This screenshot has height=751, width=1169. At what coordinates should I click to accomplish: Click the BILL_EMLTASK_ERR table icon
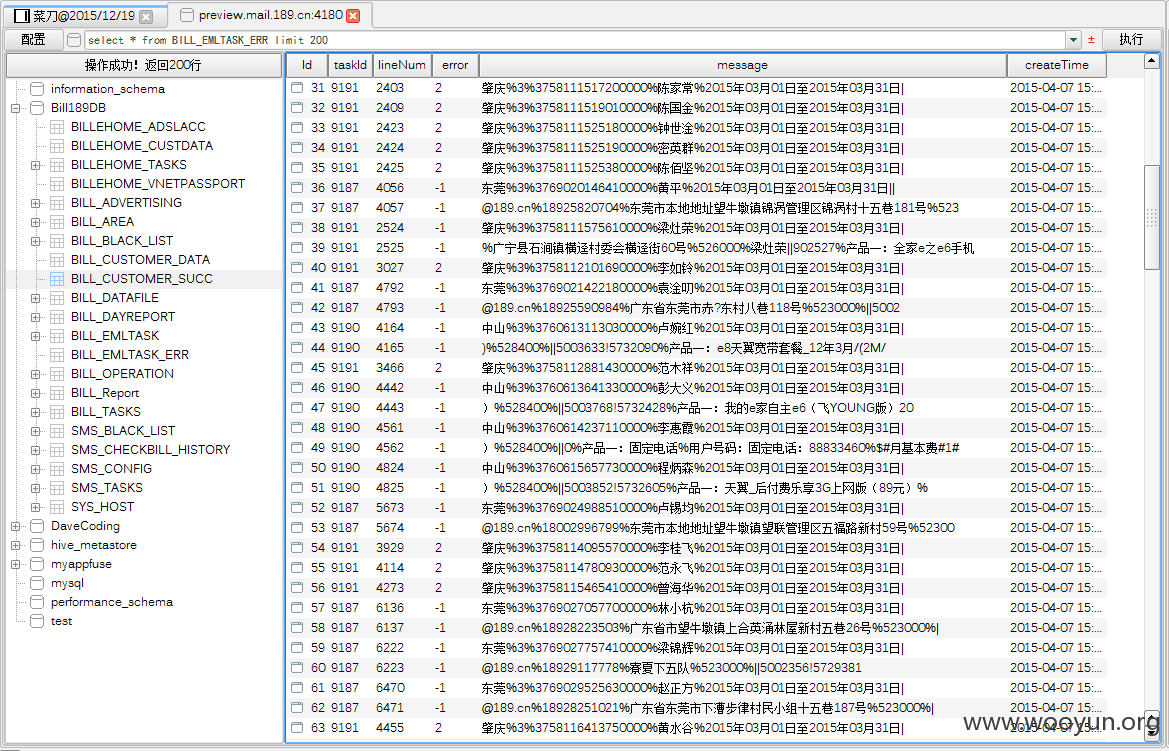(57, 355)
